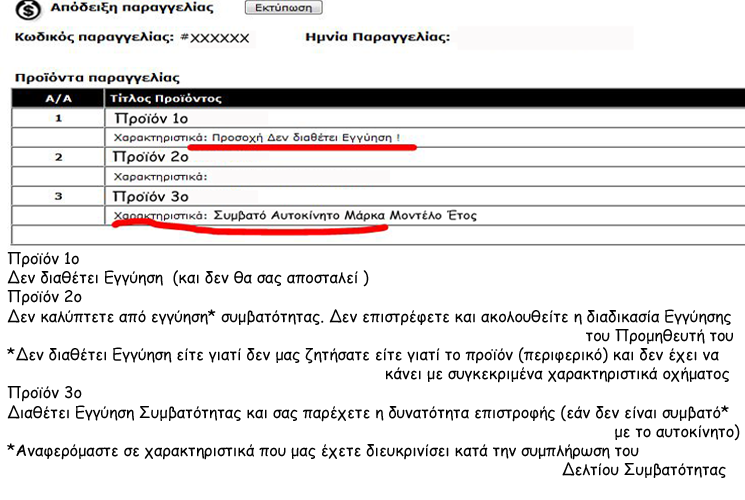Click the footnote starting *Δεν διαθέτει Εγγύηση είτε

pyautogui.click(x=363, y=355)
